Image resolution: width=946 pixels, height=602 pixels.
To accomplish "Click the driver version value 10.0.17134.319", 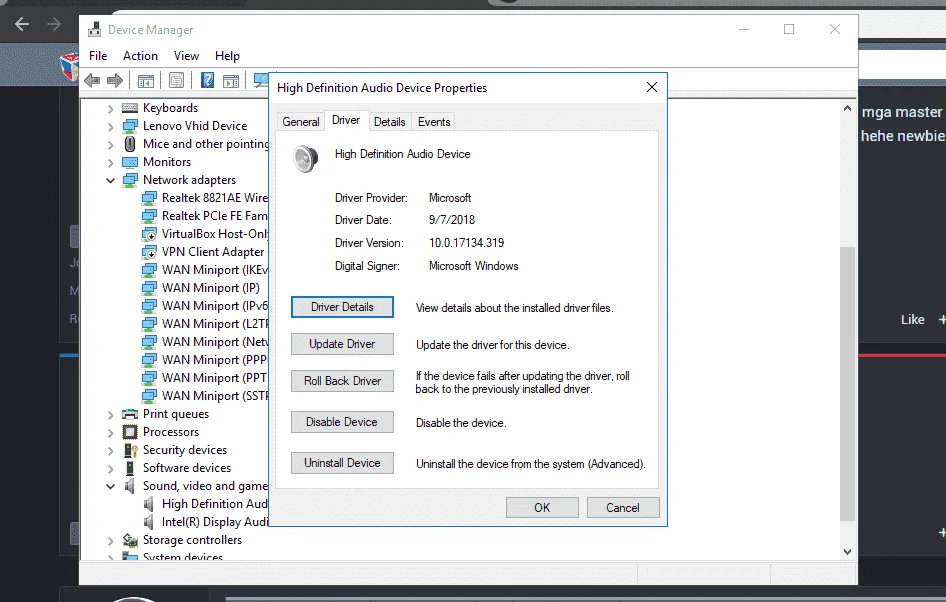I will pyautogui.click(x=466, y=242).
